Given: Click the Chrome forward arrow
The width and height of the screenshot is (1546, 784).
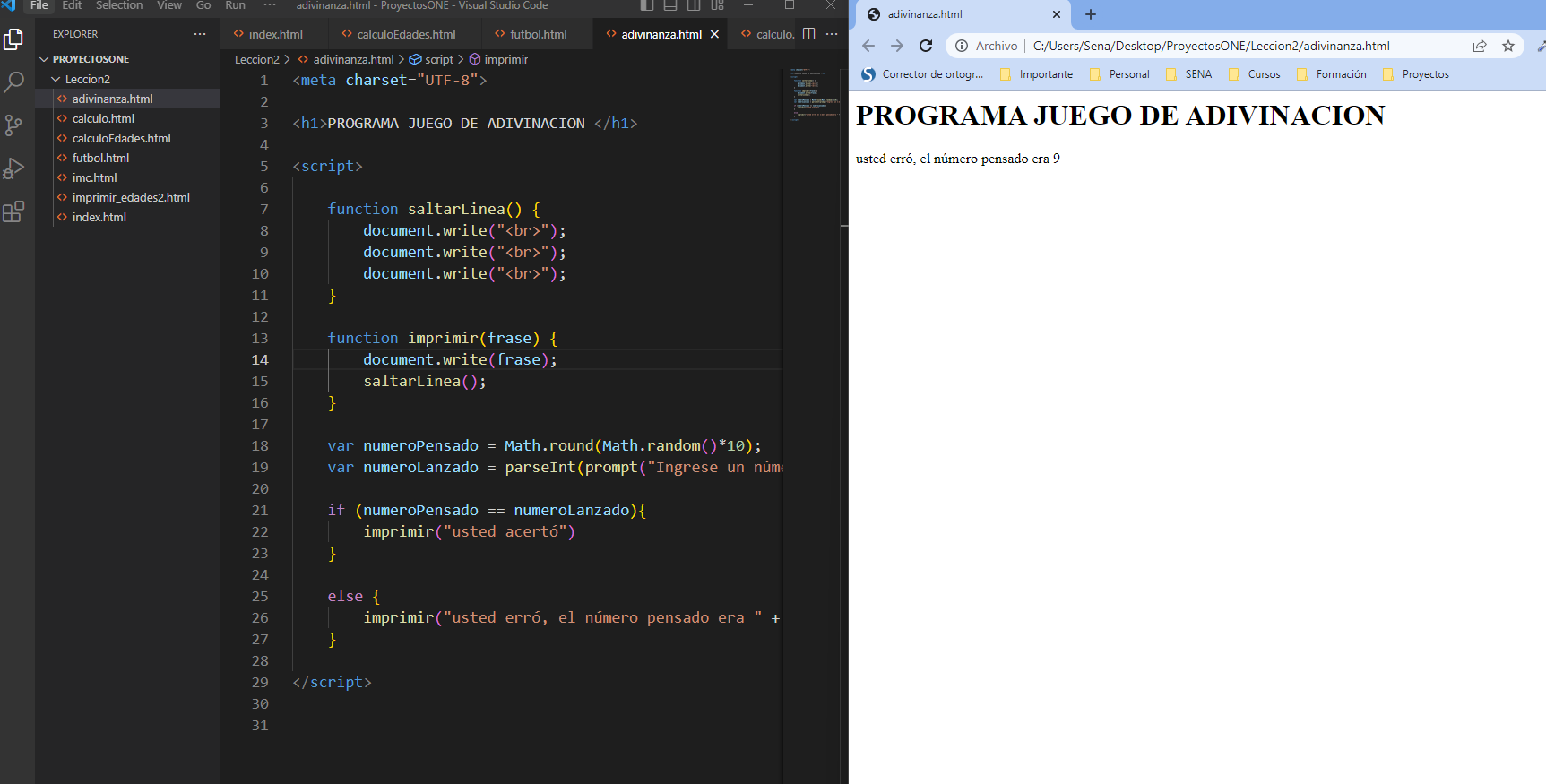Looking at the screenshot, I should [x=897, y=46].
